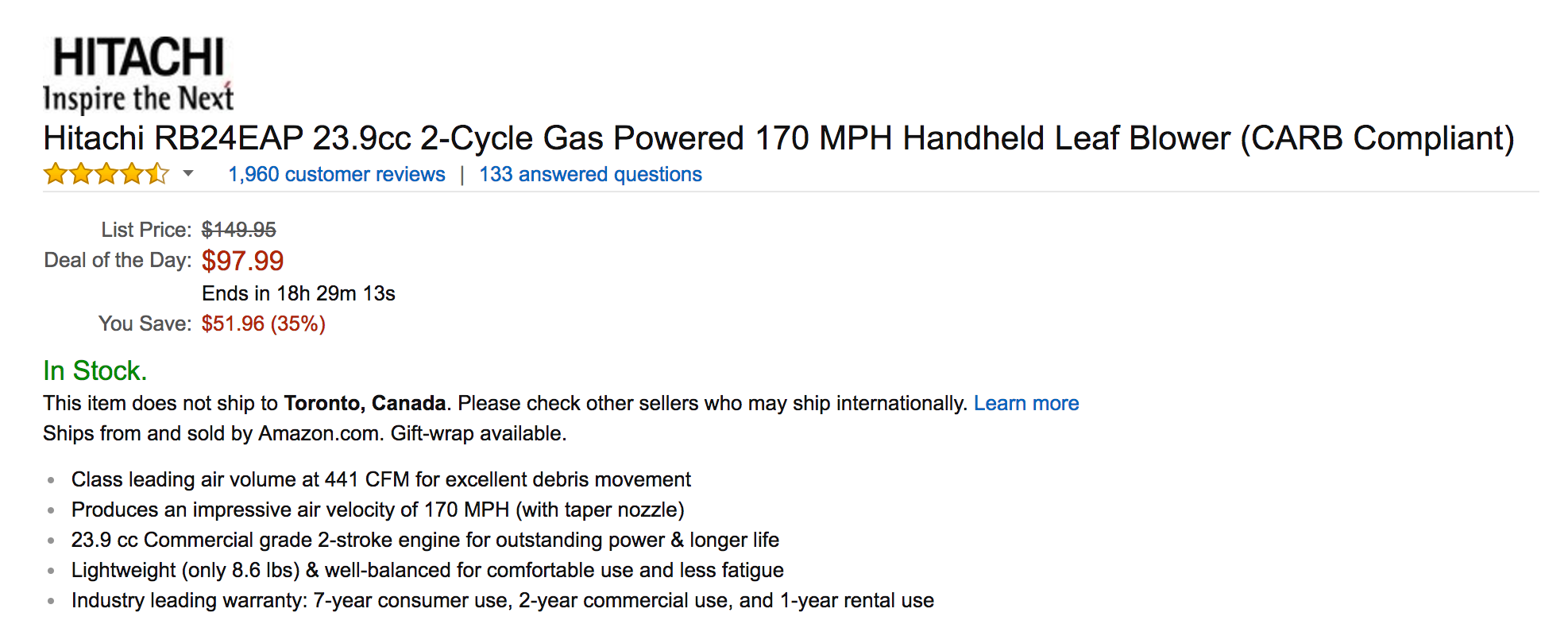Image resolution: width=1568 pixels, height=628 pixels.
Task: Click the Learn more shipping link
Action: tap(1025, 403)
